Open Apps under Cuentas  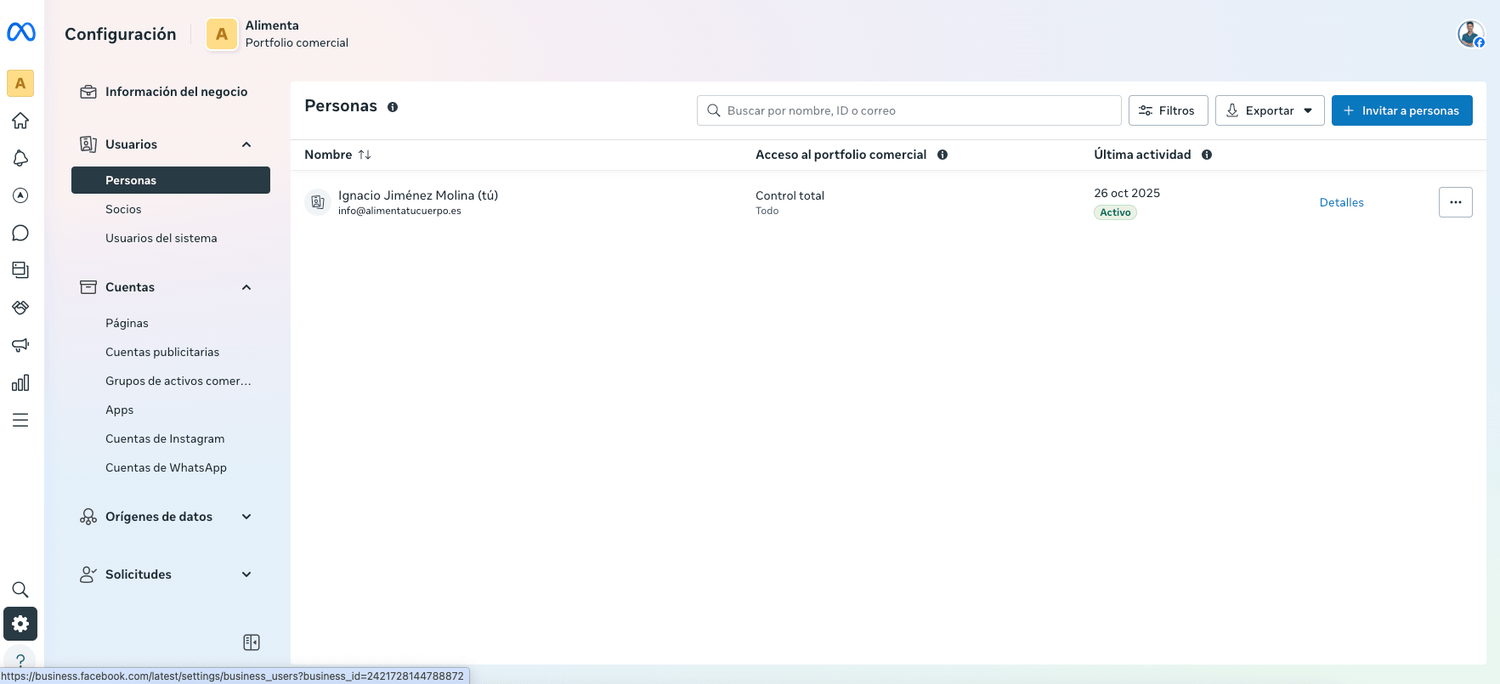(119, 410)
